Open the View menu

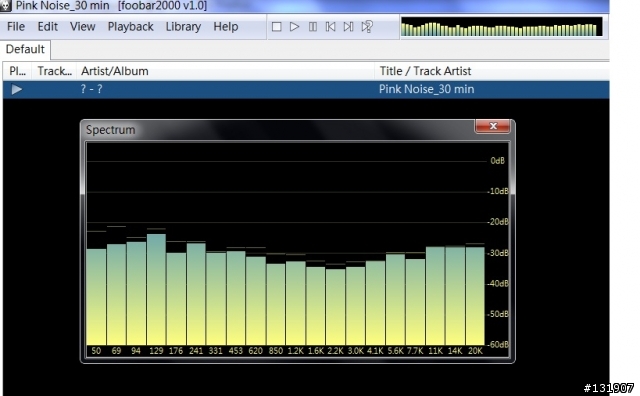tap(82, 27)
